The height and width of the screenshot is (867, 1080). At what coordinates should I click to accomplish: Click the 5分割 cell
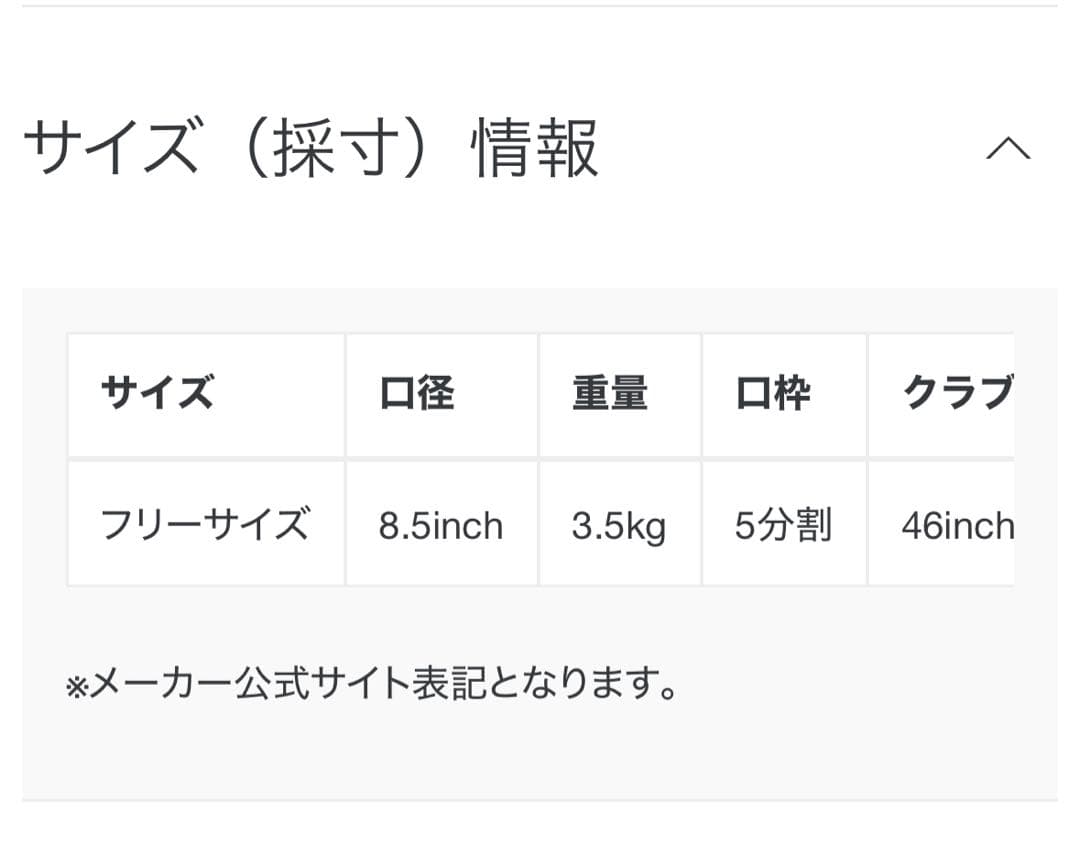[784, 524]
